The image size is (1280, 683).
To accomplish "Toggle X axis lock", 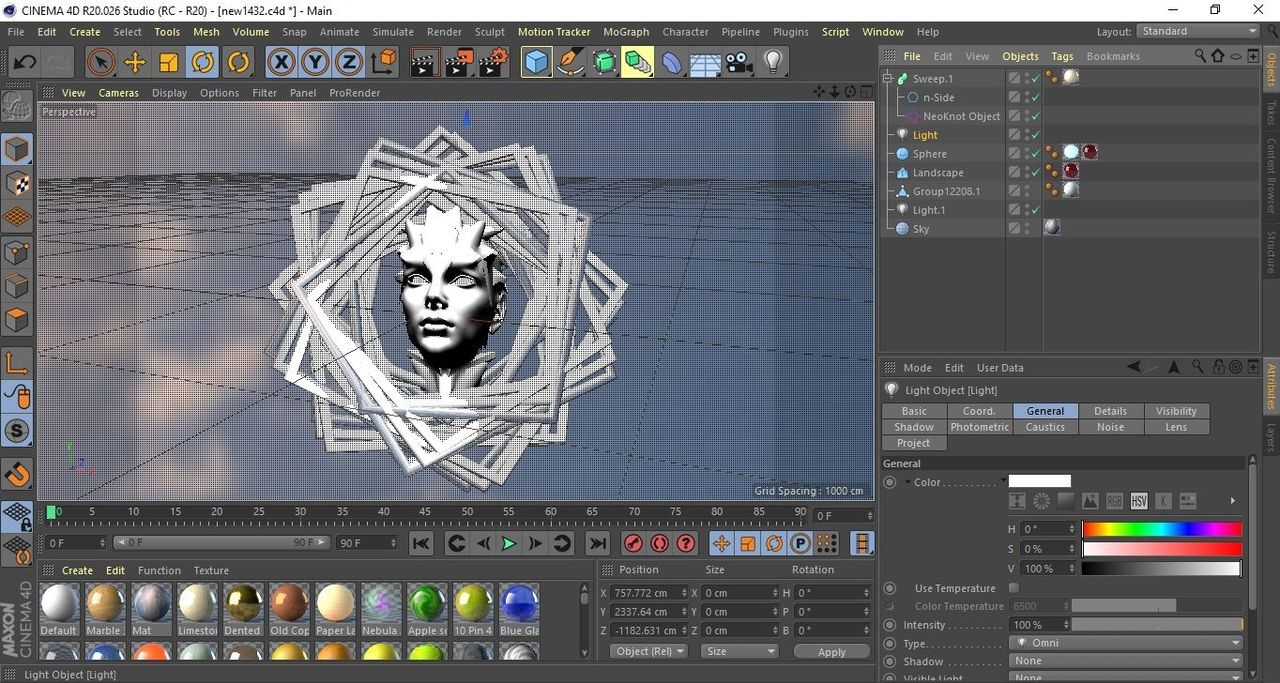I will point(282,62).
